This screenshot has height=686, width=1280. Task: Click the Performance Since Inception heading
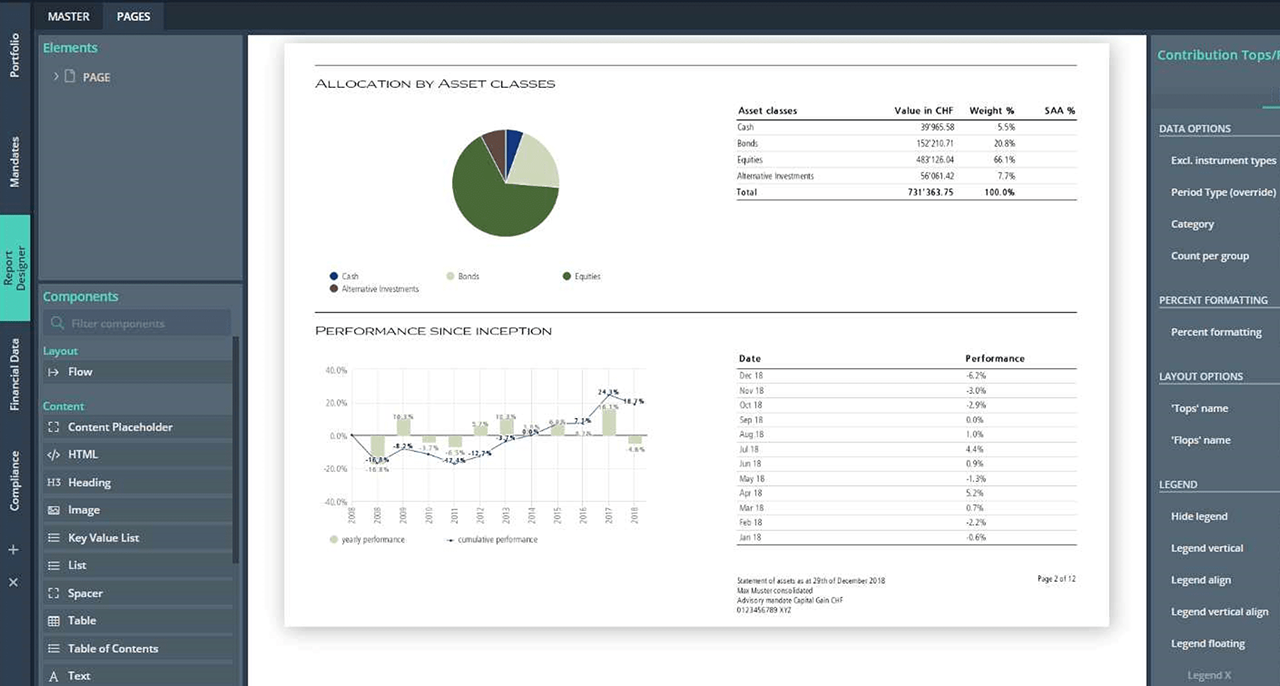(x=433, y=331)
